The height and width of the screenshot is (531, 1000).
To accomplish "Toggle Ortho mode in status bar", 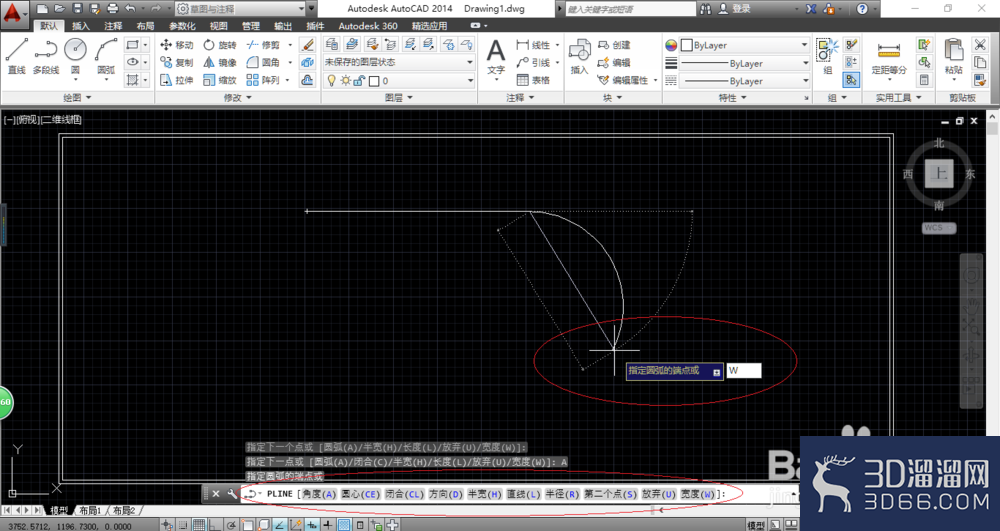I will pos(215,525).
